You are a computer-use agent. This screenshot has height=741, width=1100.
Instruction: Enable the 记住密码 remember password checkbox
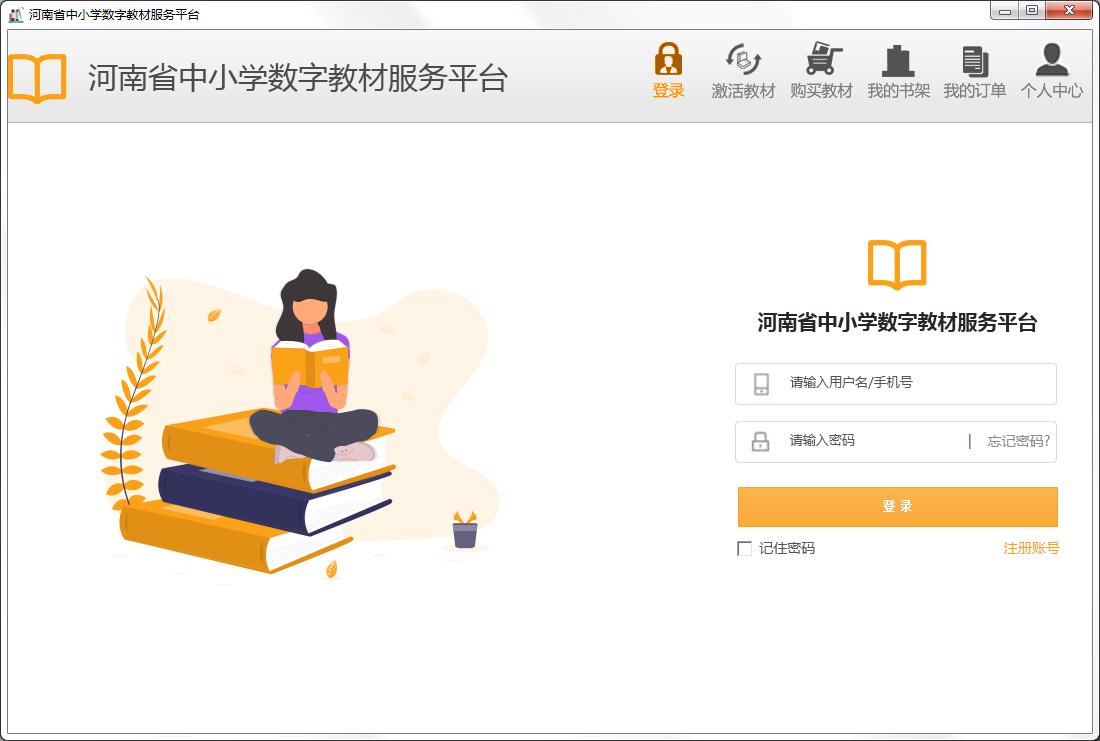coord(744,548)
